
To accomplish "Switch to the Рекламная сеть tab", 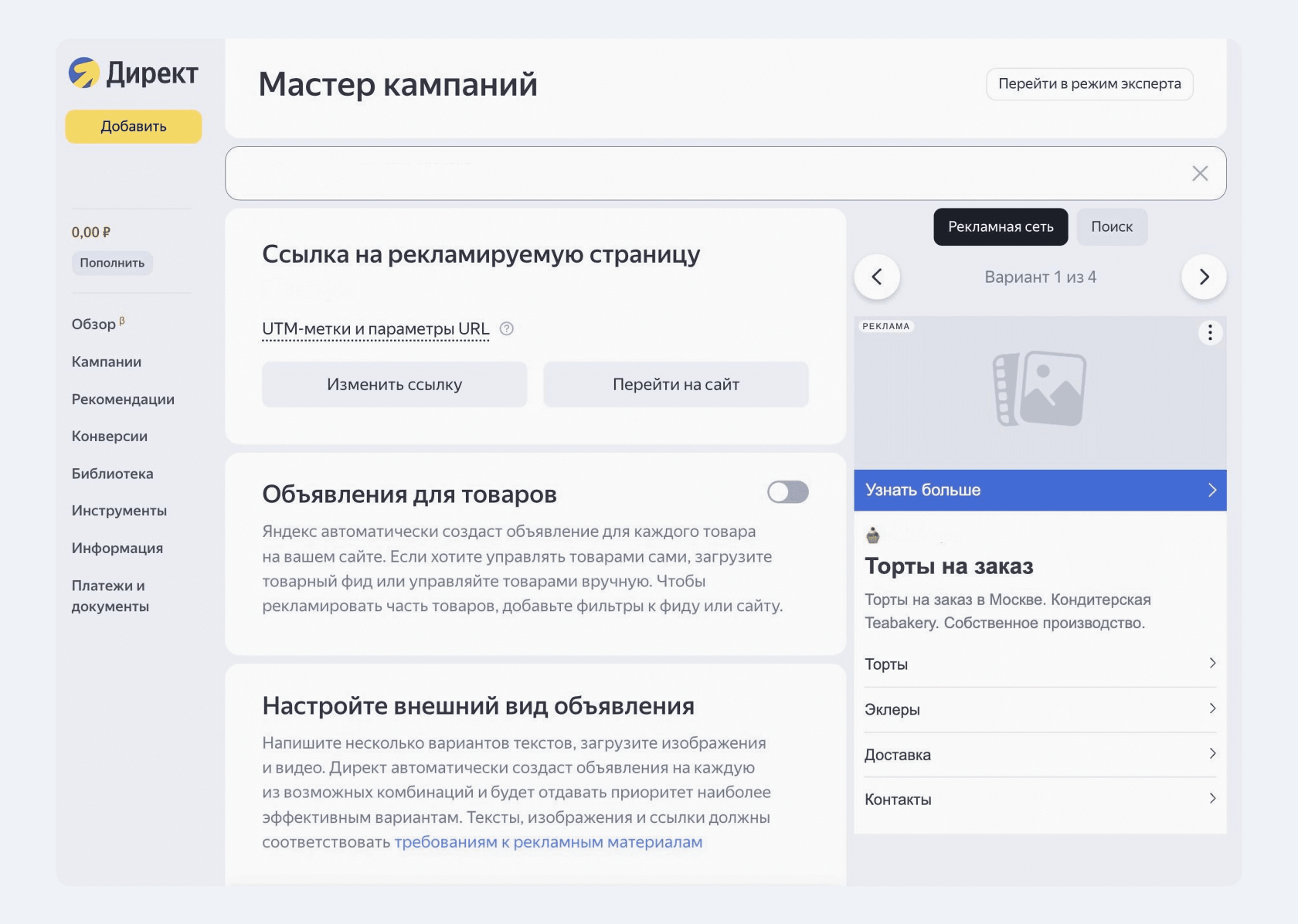I will pyautogui.click(x=1001, y=226).
